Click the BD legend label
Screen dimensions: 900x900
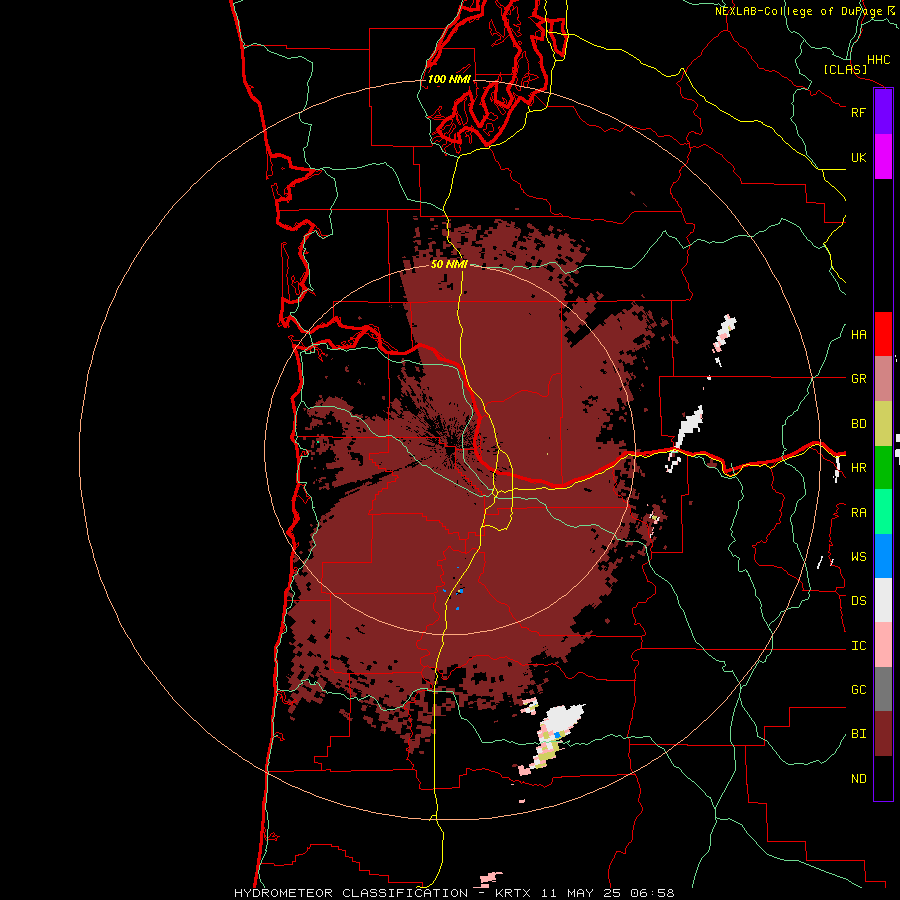coord(858,424)
